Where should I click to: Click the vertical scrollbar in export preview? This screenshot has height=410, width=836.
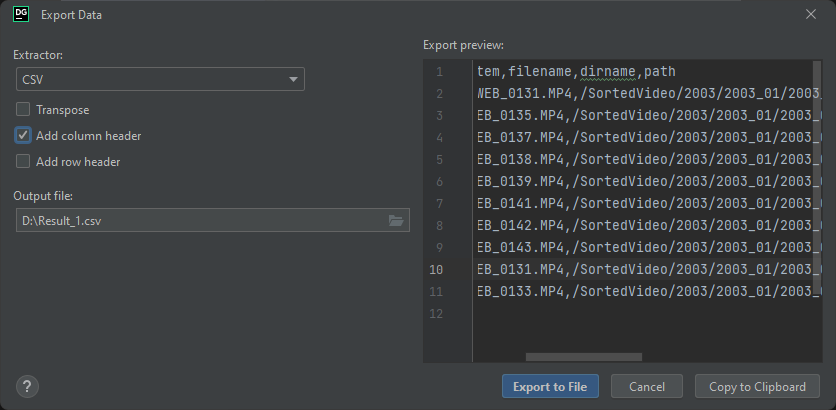point(817,179)
